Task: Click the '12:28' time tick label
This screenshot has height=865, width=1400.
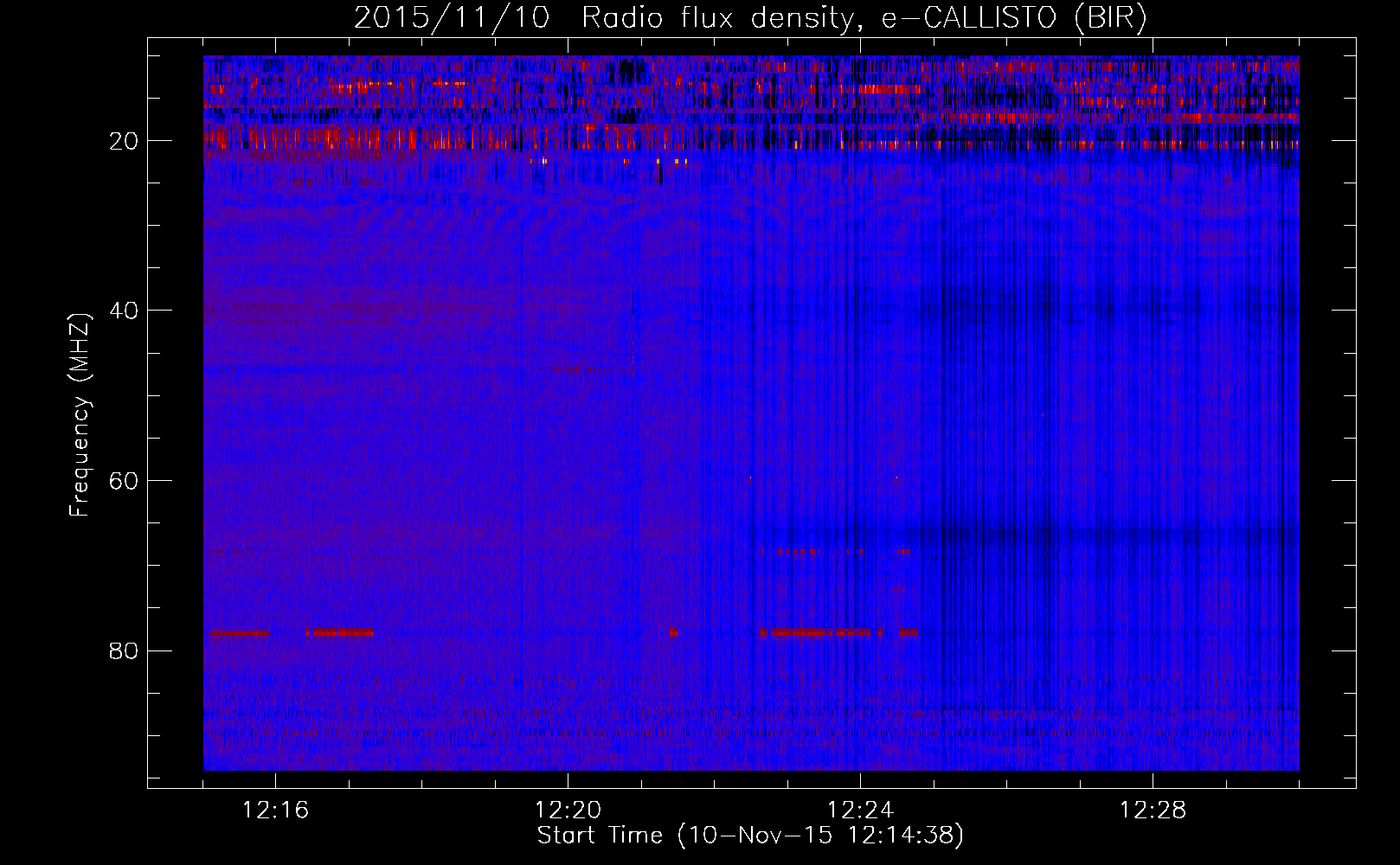Action: (1153, 811)
